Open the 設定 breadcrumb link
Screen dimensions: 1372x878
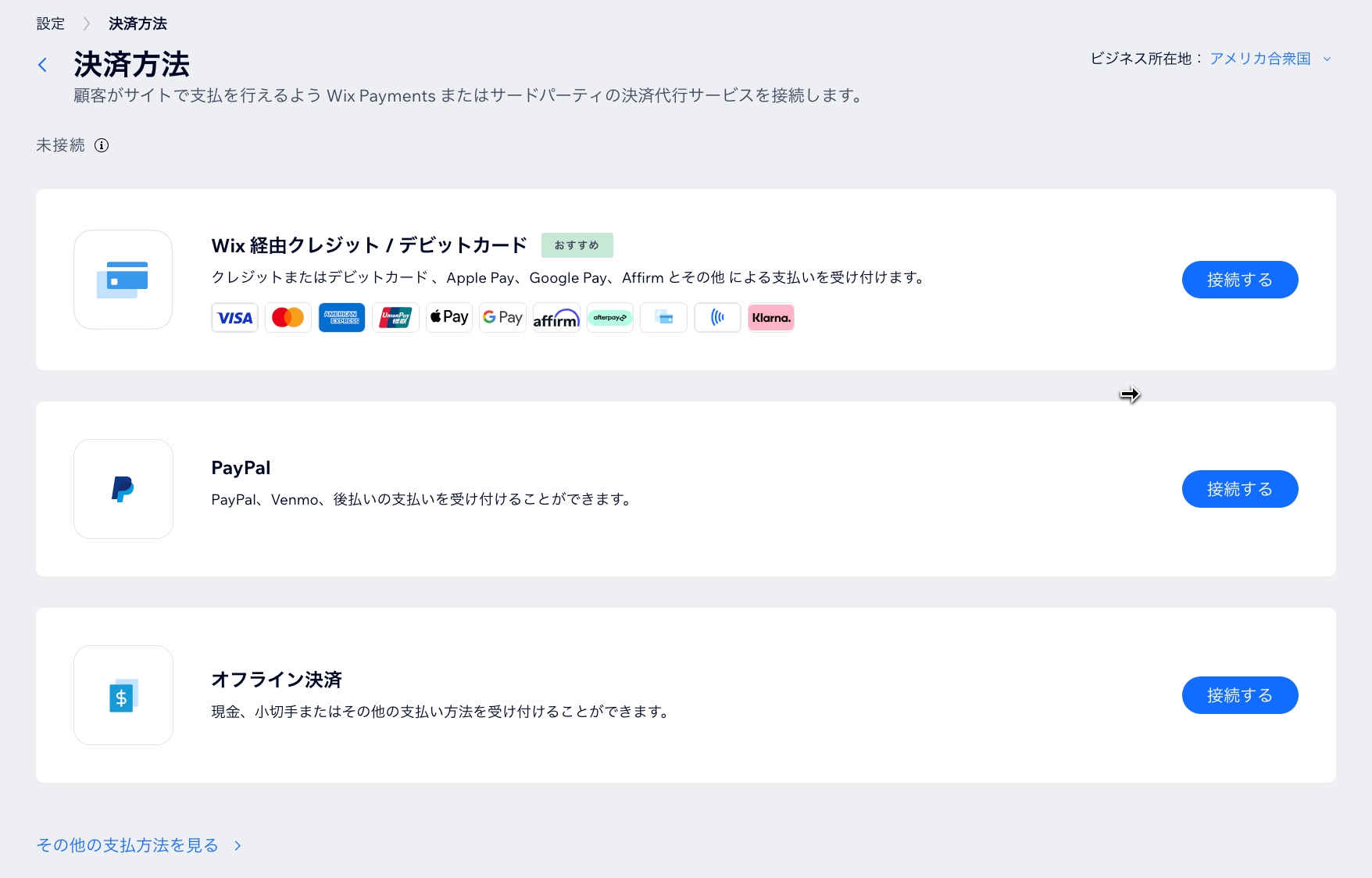pyautogui.click(x=51, y=23)
